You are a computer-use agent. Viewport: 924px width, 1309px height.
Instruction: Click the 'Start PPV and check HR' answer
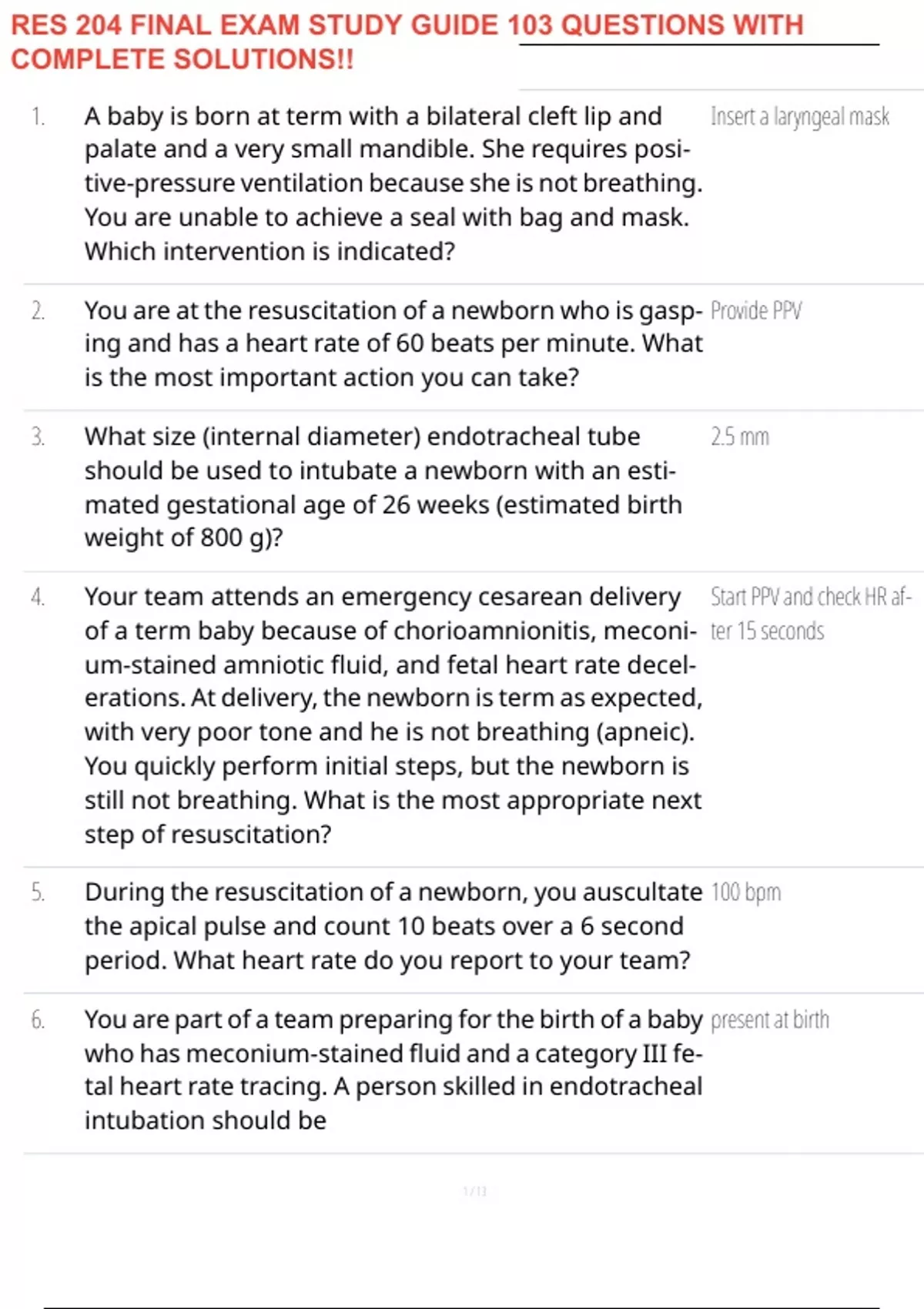tap(811, 614)
